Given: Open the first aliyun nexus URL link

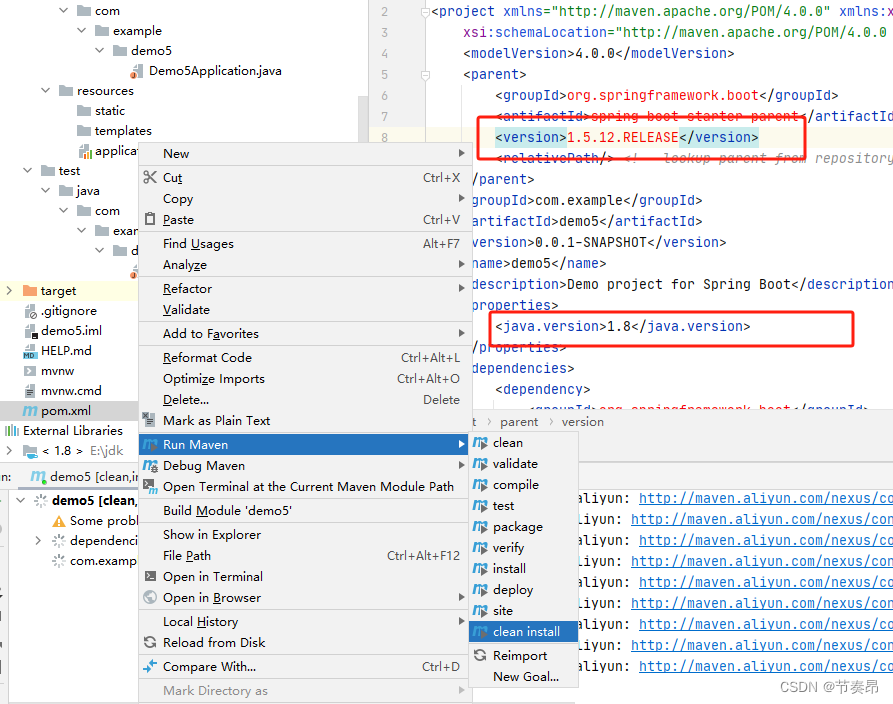Looking at the screenshot, I should click(765, 498).
